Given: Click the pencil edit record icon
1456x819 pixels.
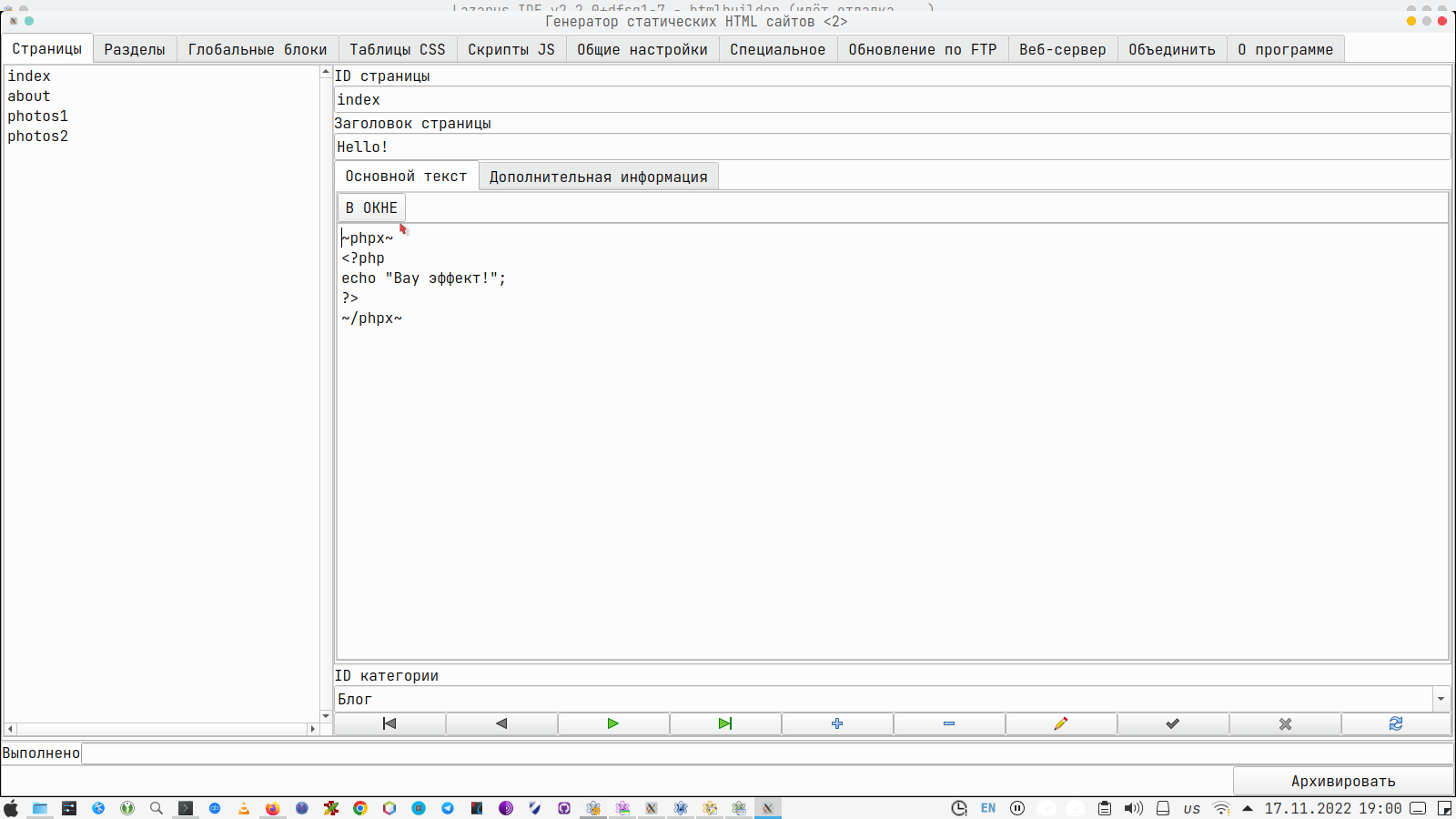Looking at the screenshot, I should (x=1061, y=723).
